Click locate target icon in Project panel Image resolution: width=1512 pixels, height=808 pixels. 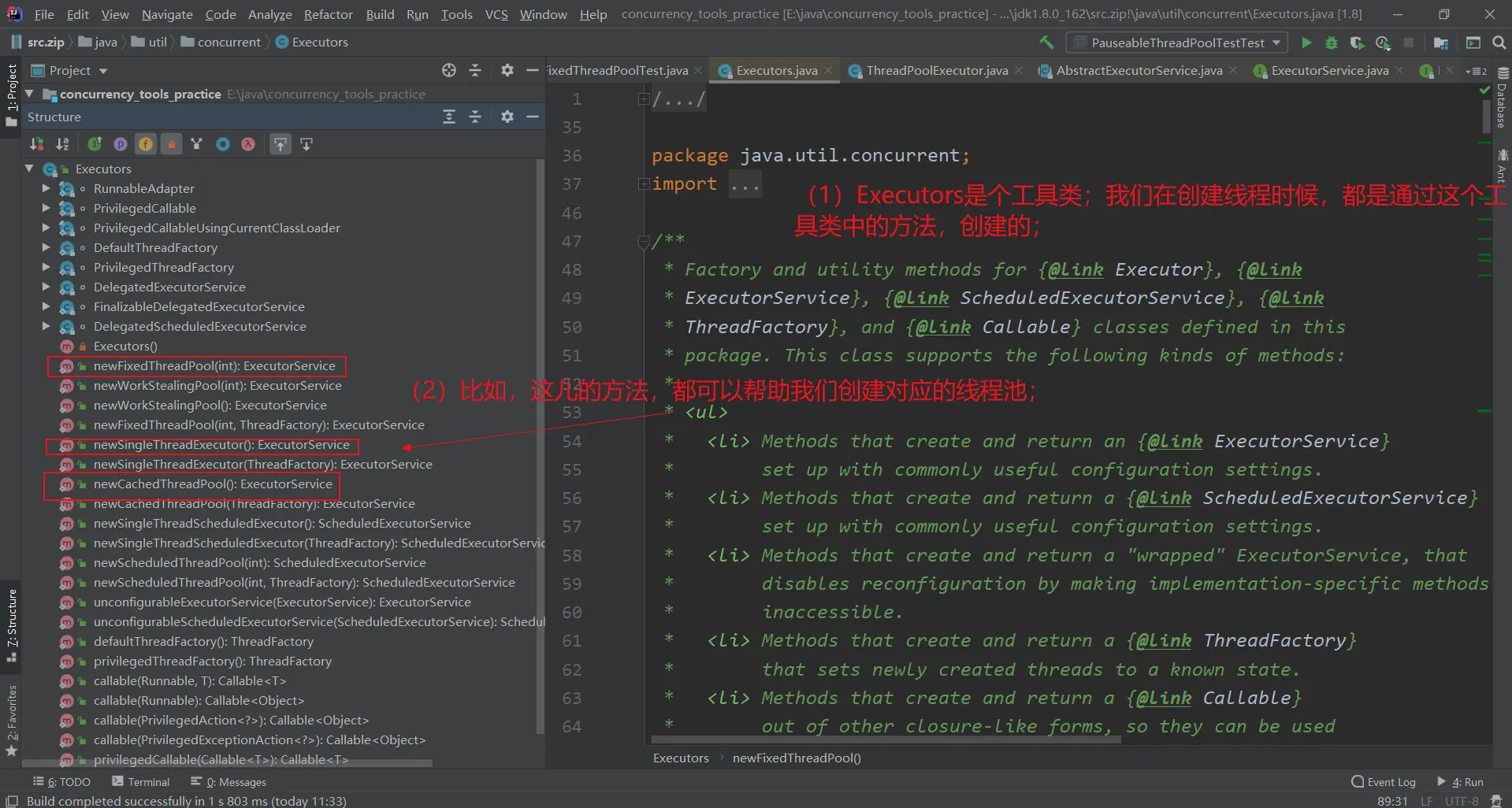[449, 70]
